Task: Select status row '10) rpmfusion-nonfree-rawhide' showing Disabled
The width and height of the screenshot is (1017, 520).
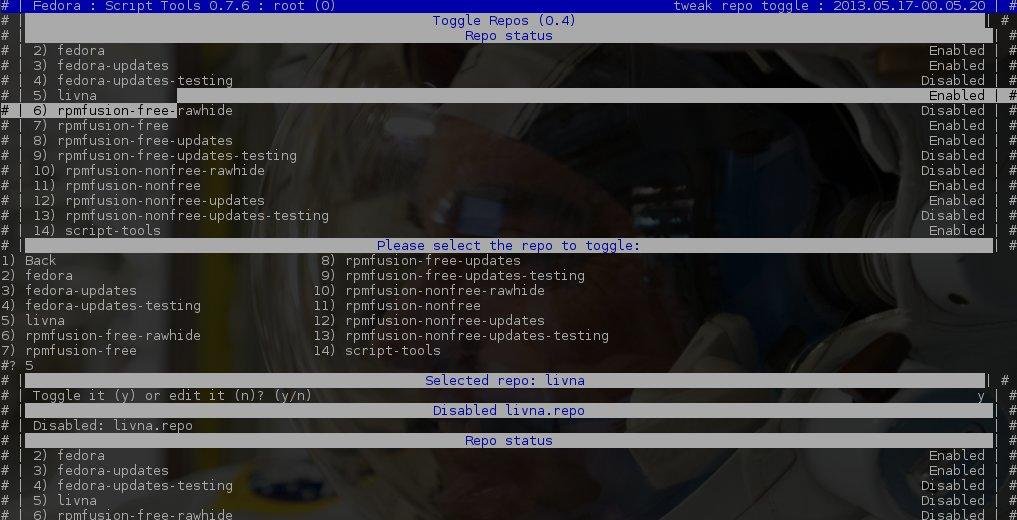Action: (x=508, y=171)
